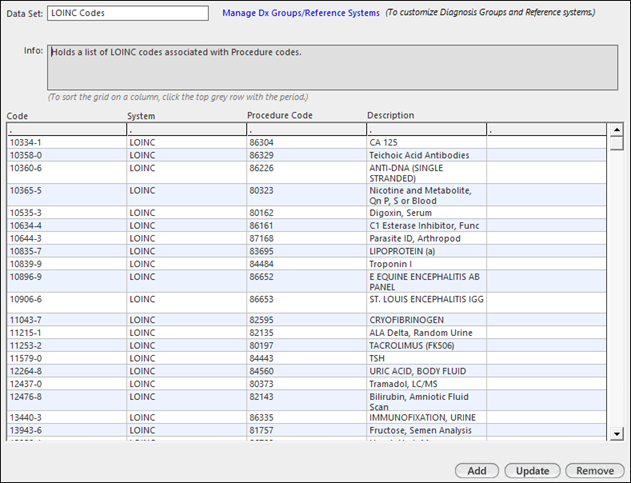631x483 pixels.
Task: Select code cell 12476-8
Action: (x=66, y=401)
